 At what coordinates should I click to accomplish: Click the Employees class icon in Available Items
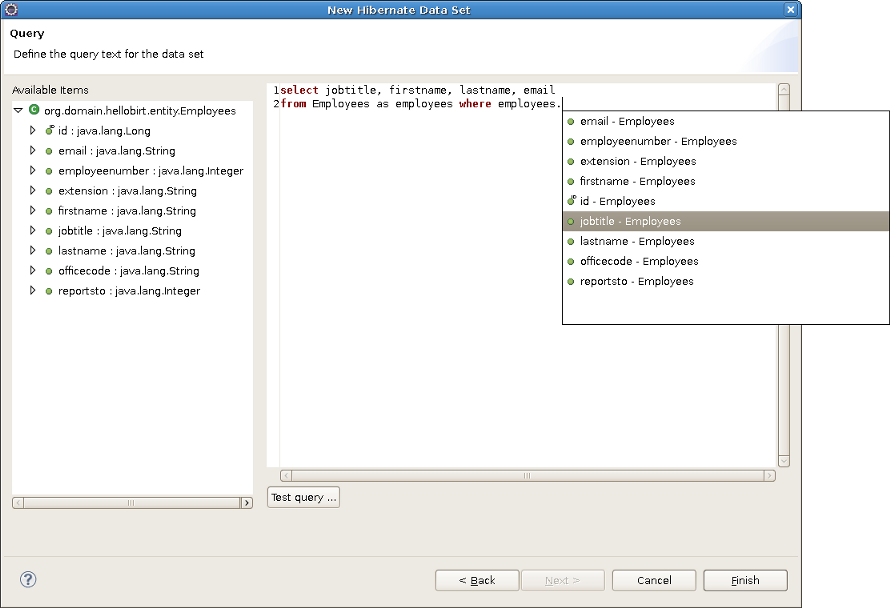[32, 111]
